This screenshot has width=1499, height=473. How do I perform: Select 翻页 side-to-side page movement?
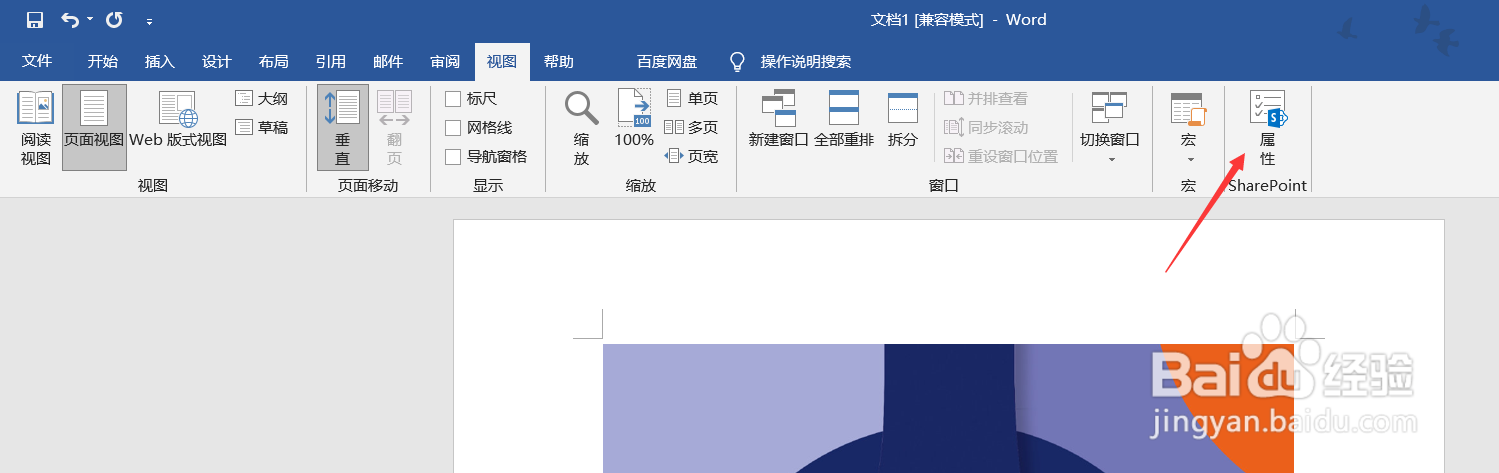click(394, 128)
